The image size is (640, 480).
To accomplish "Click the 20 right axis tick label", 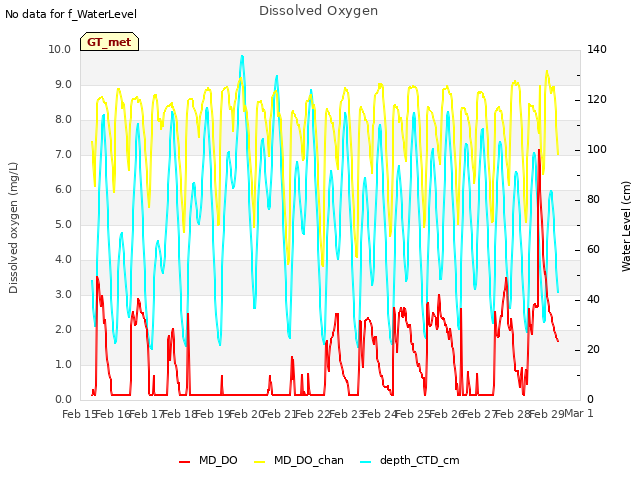I will 593,350.
